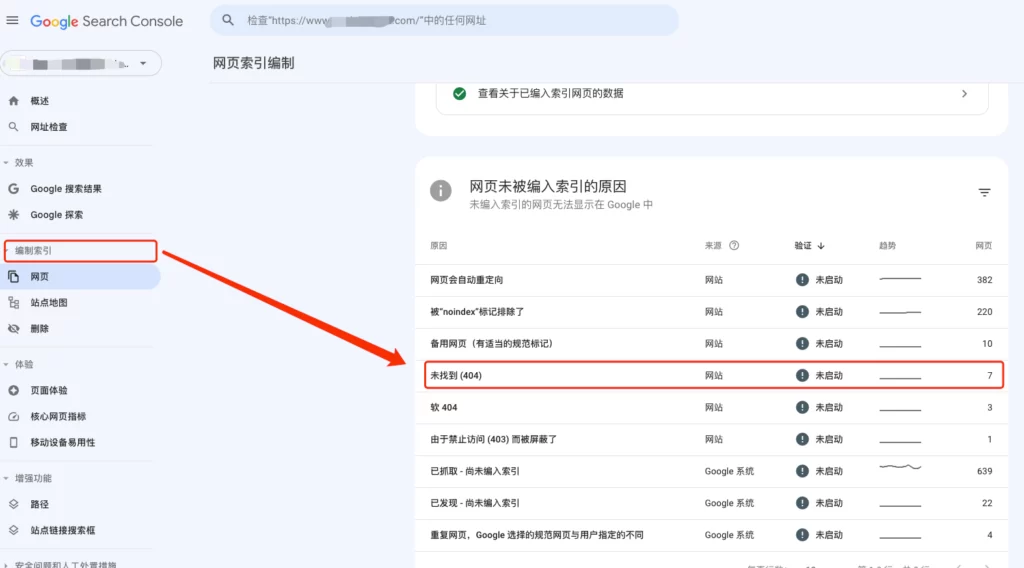Click the alert icon in 软 404 row

[802, 407]
